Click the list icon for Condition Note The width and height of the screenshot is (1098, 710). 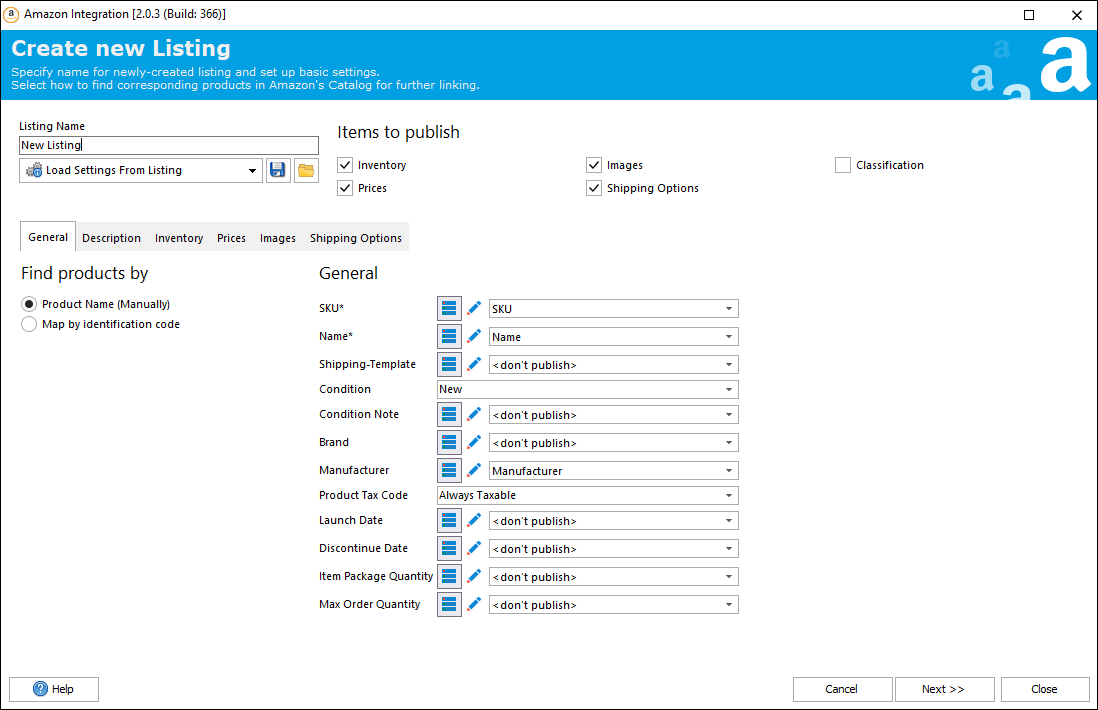(449, 415)
